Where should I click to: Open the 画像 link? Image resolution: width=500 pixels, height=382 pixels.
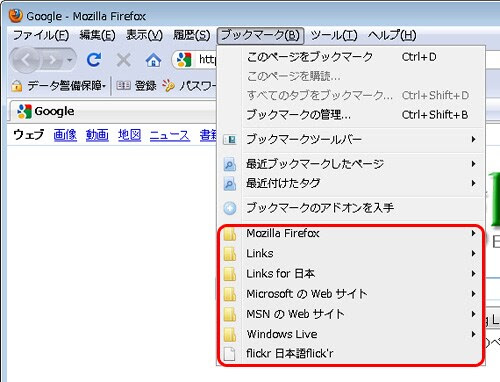(65, 135)
